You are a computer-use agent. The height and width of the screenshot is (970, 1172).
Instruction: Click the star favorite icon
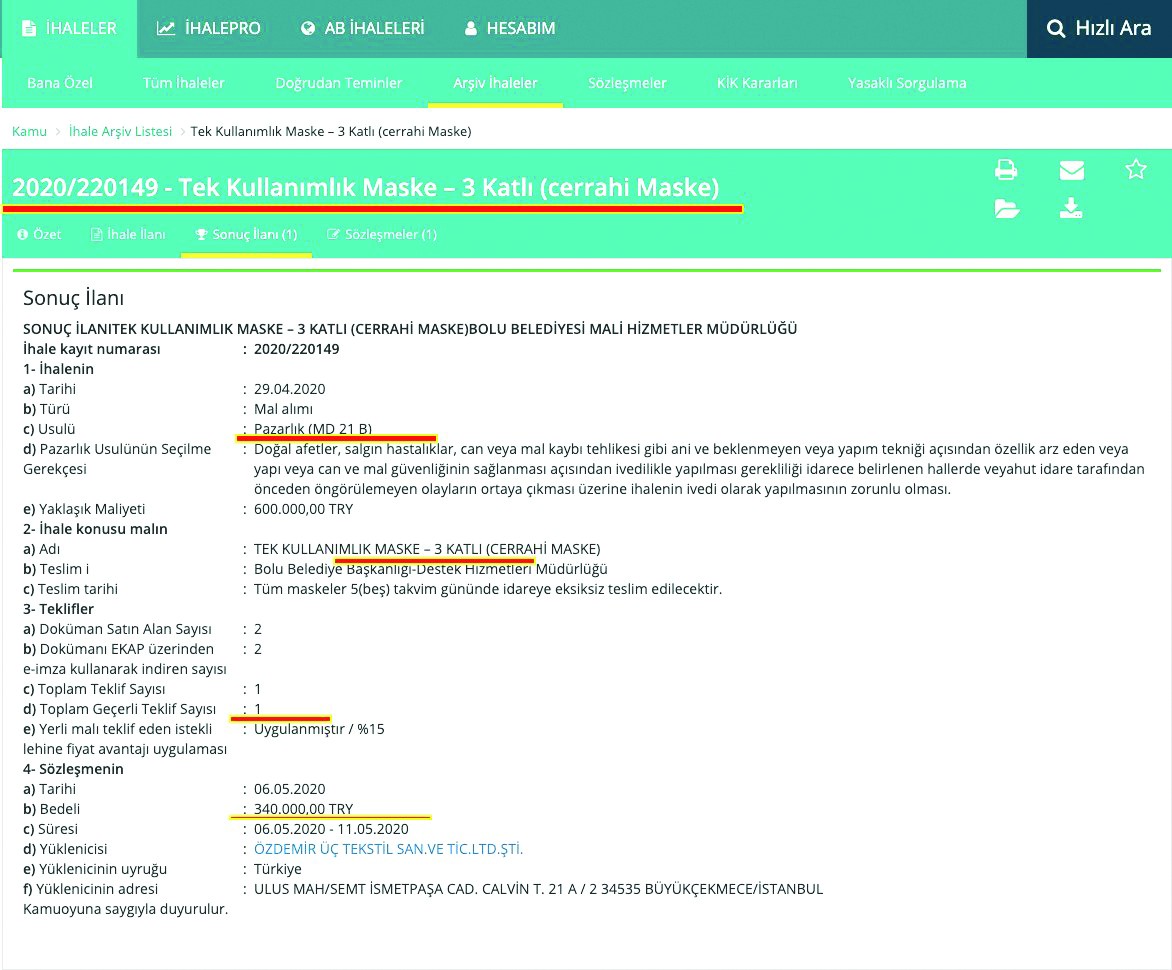click(x=1136, y=170)
